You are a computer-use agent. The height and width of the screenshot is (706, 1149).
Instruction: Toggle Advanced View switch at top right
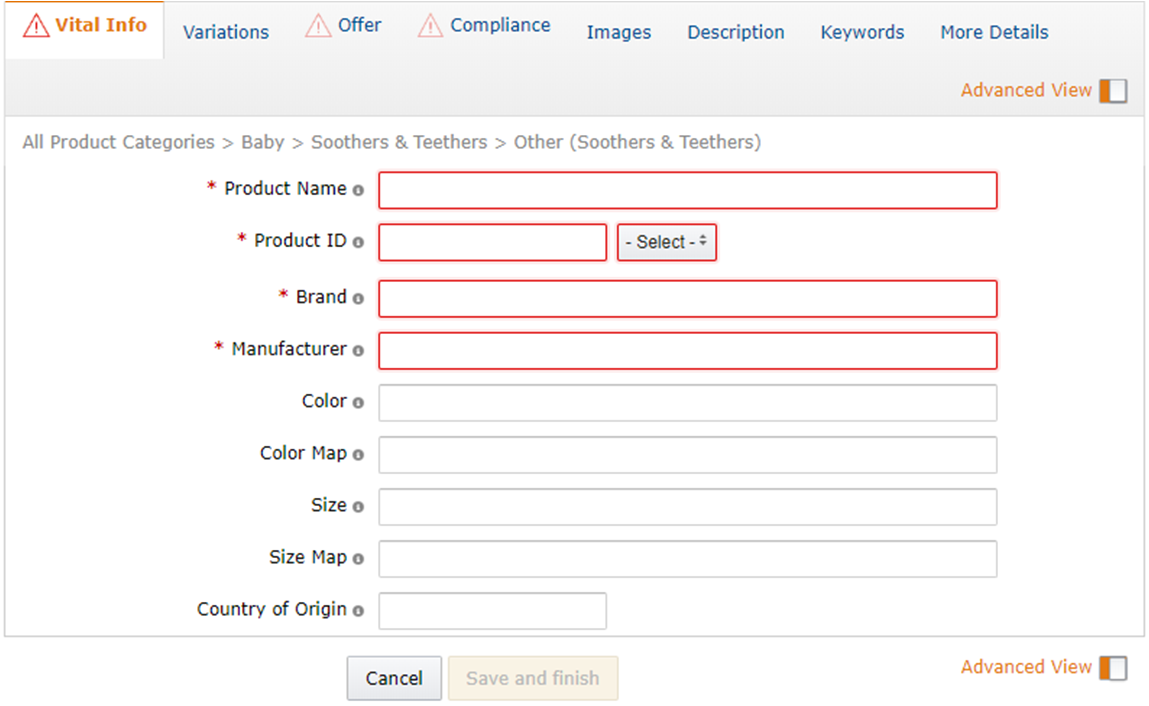(1112, 91)
